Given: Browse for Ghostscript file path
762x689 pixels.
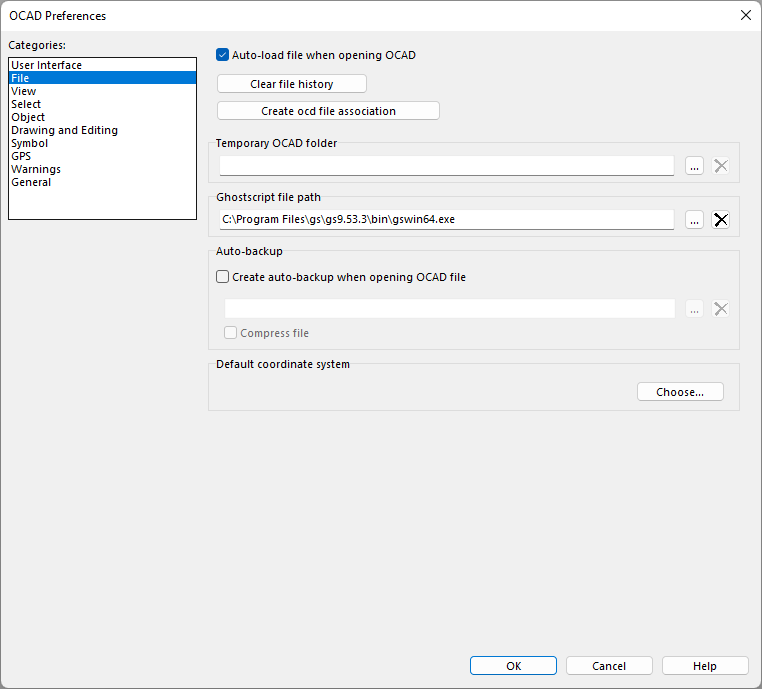Looking at the screenshot, I should pyautogui.click(x=694, y=220).
